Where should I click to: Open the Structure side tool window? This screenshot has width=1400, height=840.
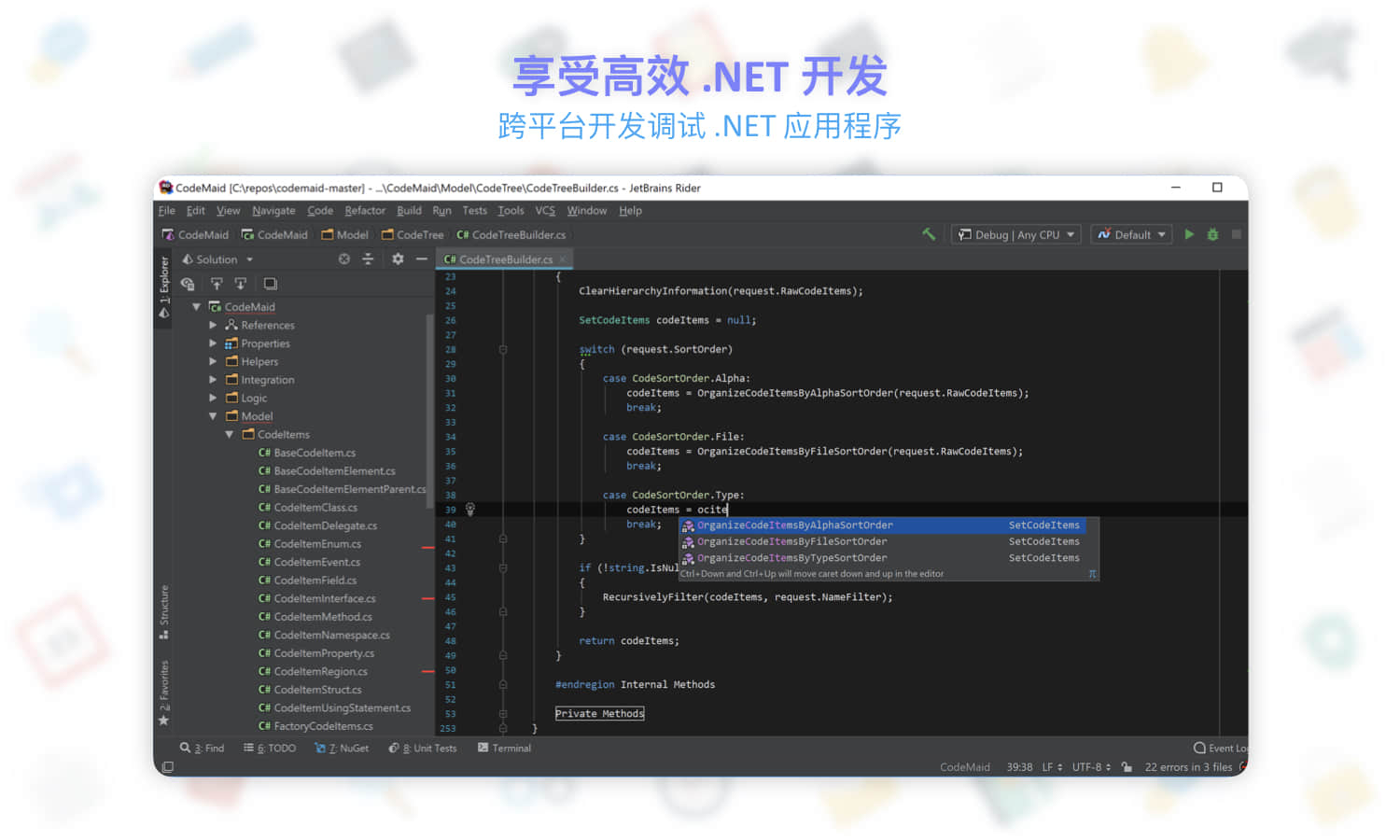click(x=164, y=612)
